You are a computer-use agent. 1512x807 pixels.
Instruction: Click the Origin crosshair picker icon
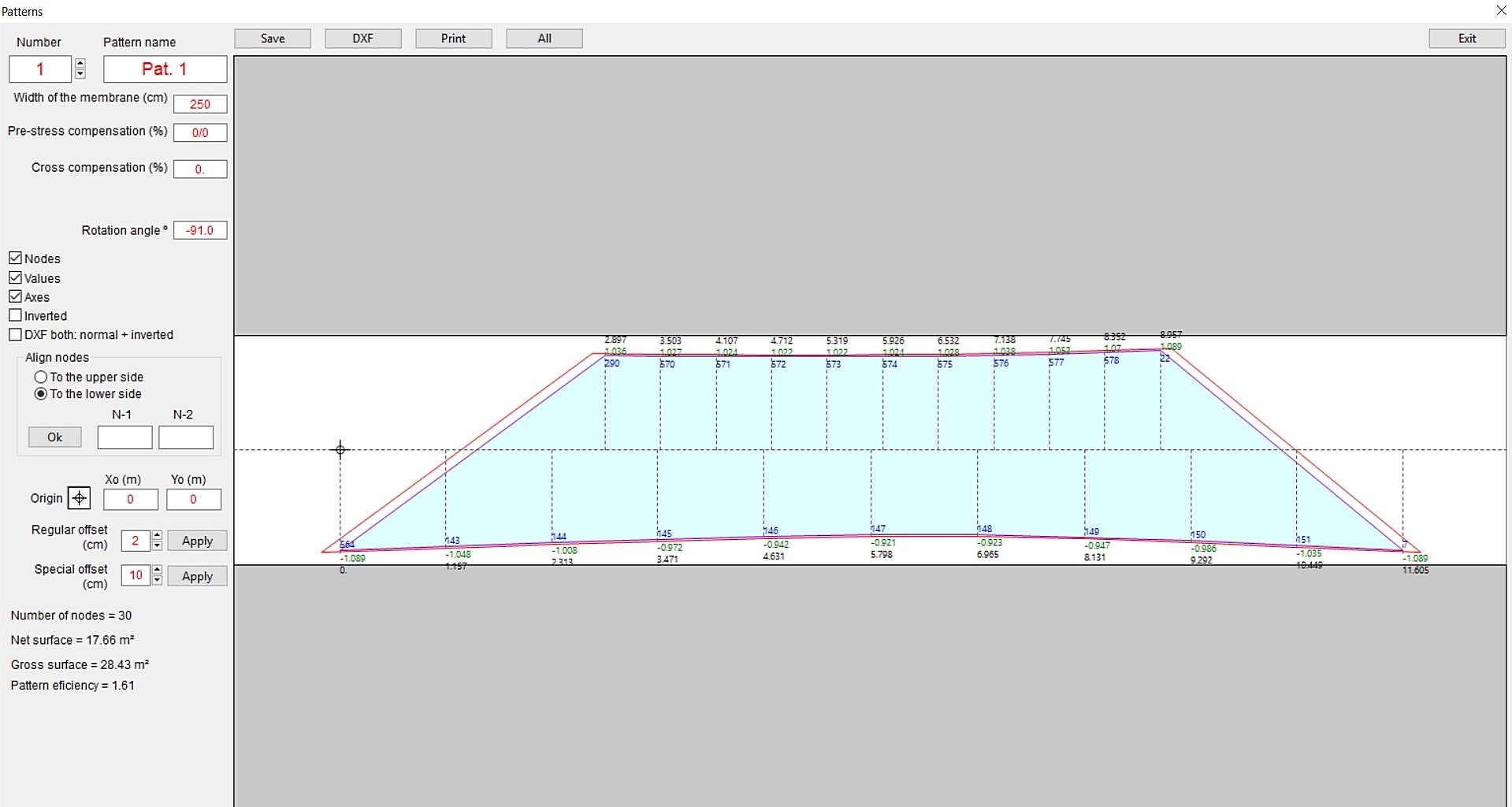(80, 498)
